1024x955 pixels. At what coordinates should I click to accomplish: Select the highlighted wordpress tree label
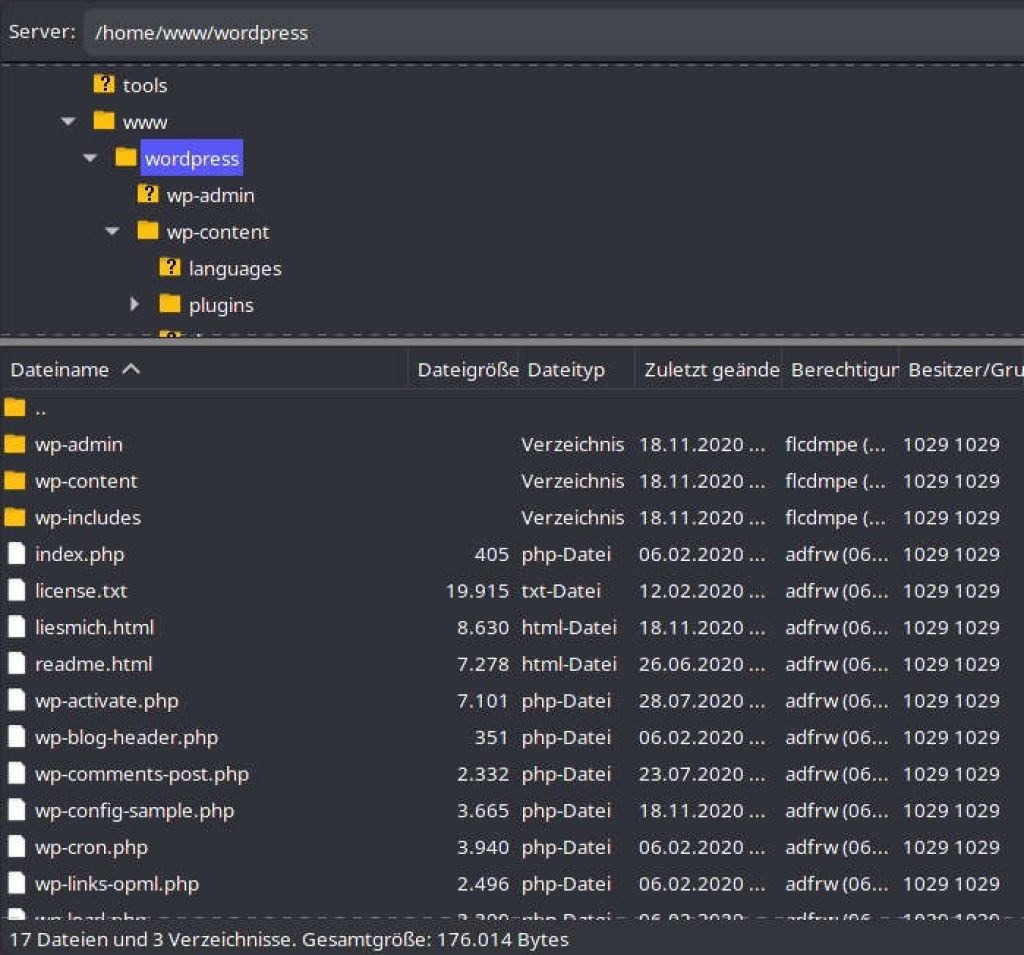coord(192,158)
